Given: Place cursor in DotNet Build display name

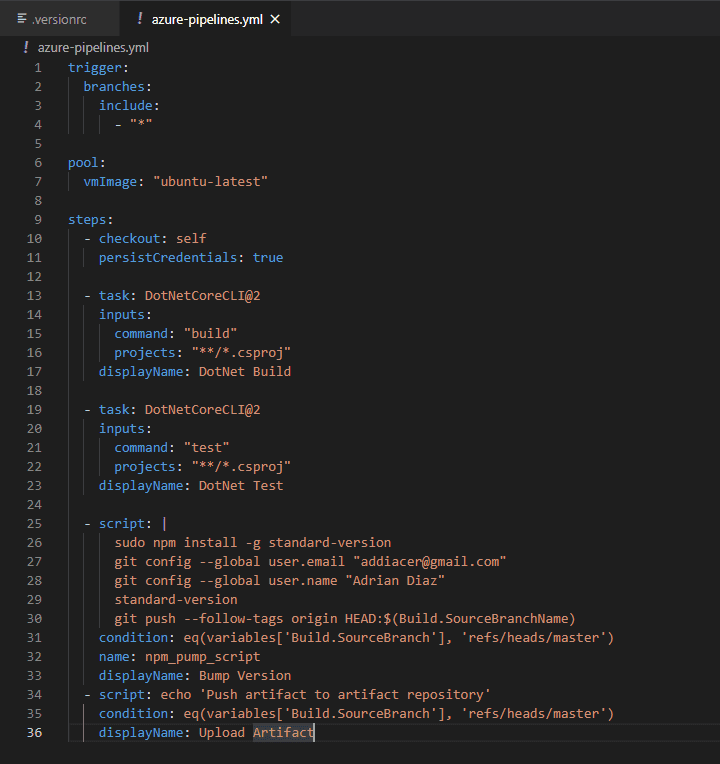Looking at the screenshot, I should pos(245,372).
